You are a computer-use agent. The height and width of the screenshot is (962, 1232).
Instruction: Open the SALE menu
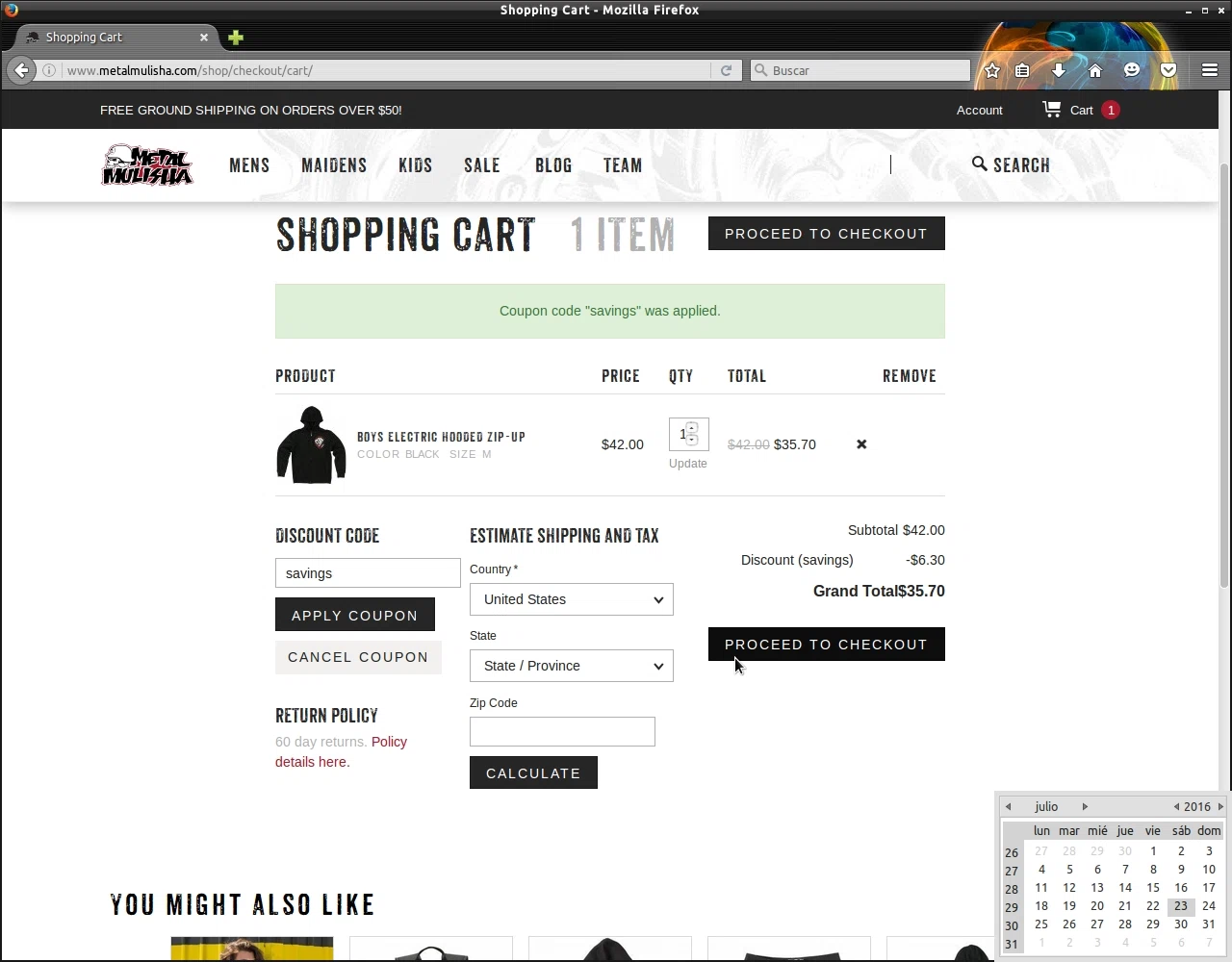(x=482, y=165)
